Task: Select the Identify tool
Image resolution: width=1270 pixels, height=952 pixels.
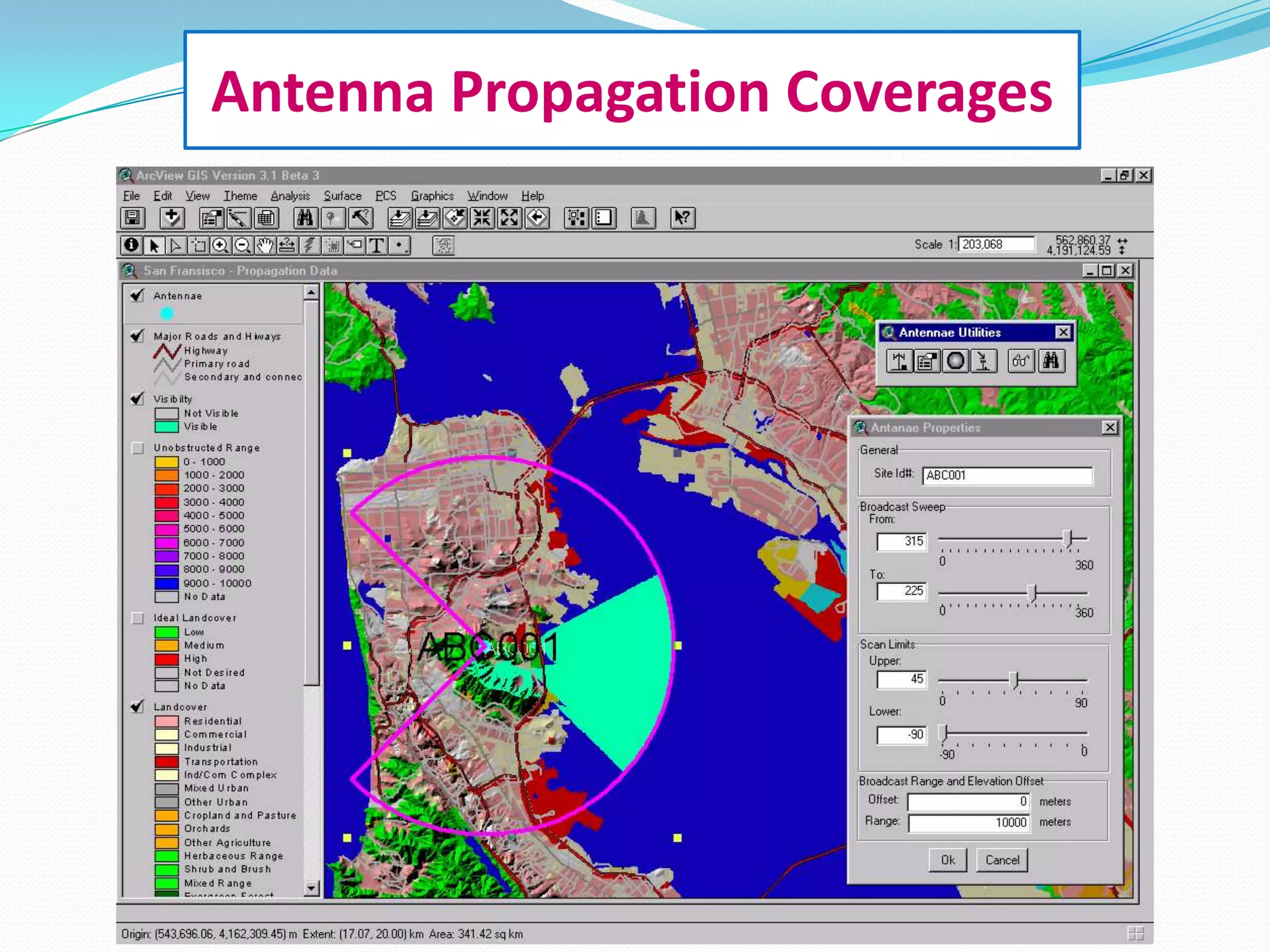Action: coord(131,245)
